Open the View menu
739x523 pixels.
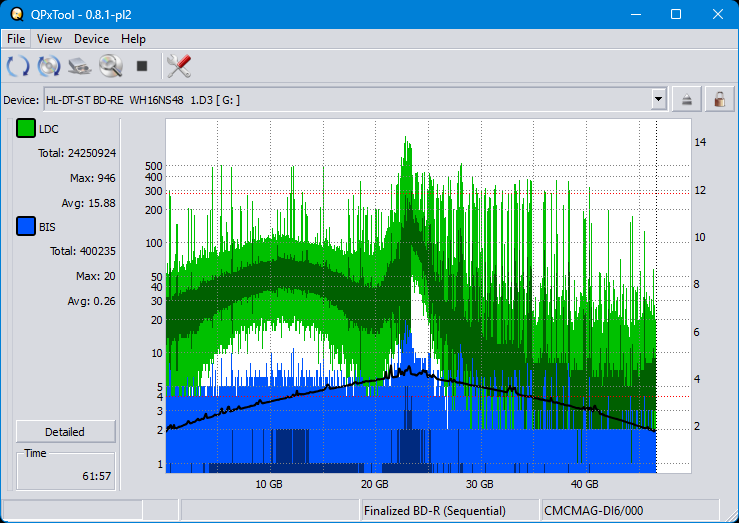(49, 39)
